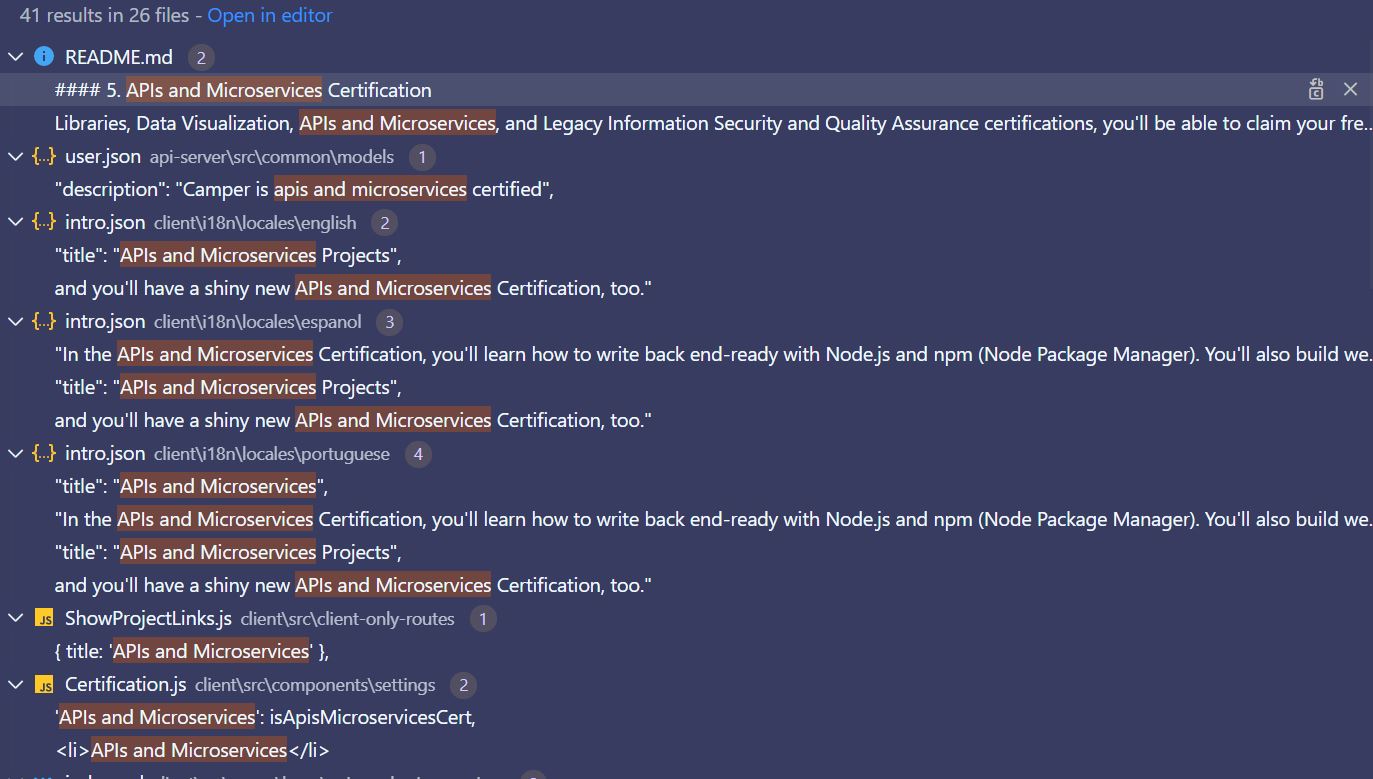Click the match count badge next to README.md
The height and width of the screenshot is (779, 1373).
(x=201, y=57)
